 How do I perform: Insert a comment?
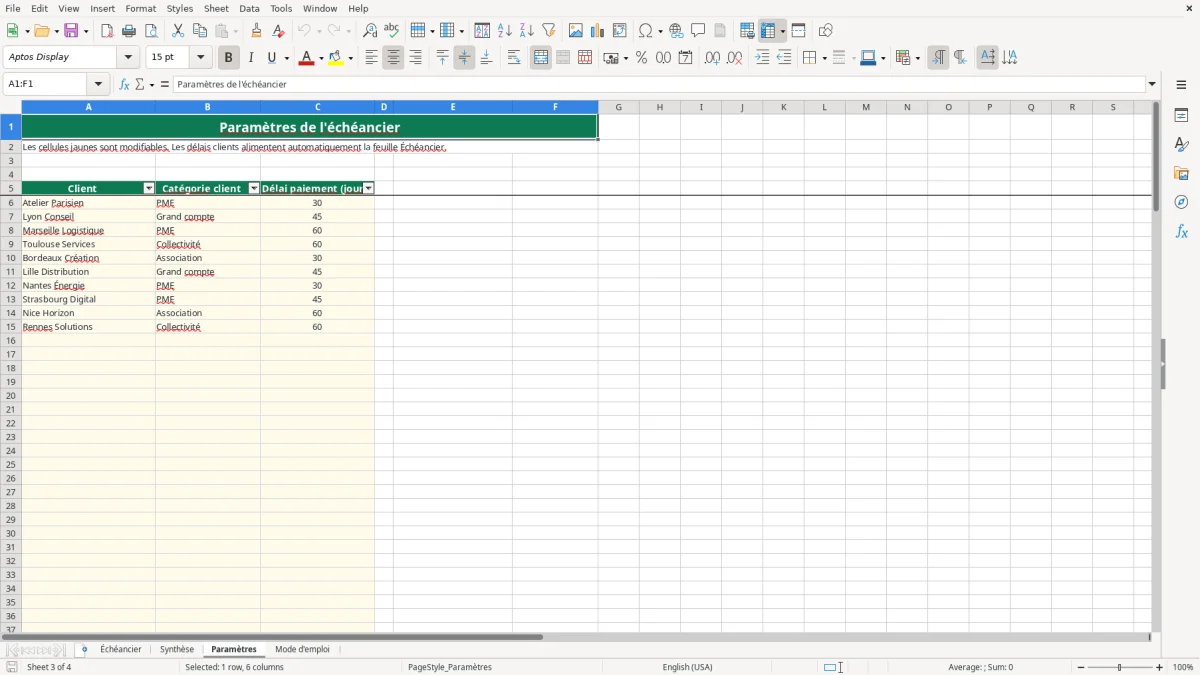click(x=698, y=31)
